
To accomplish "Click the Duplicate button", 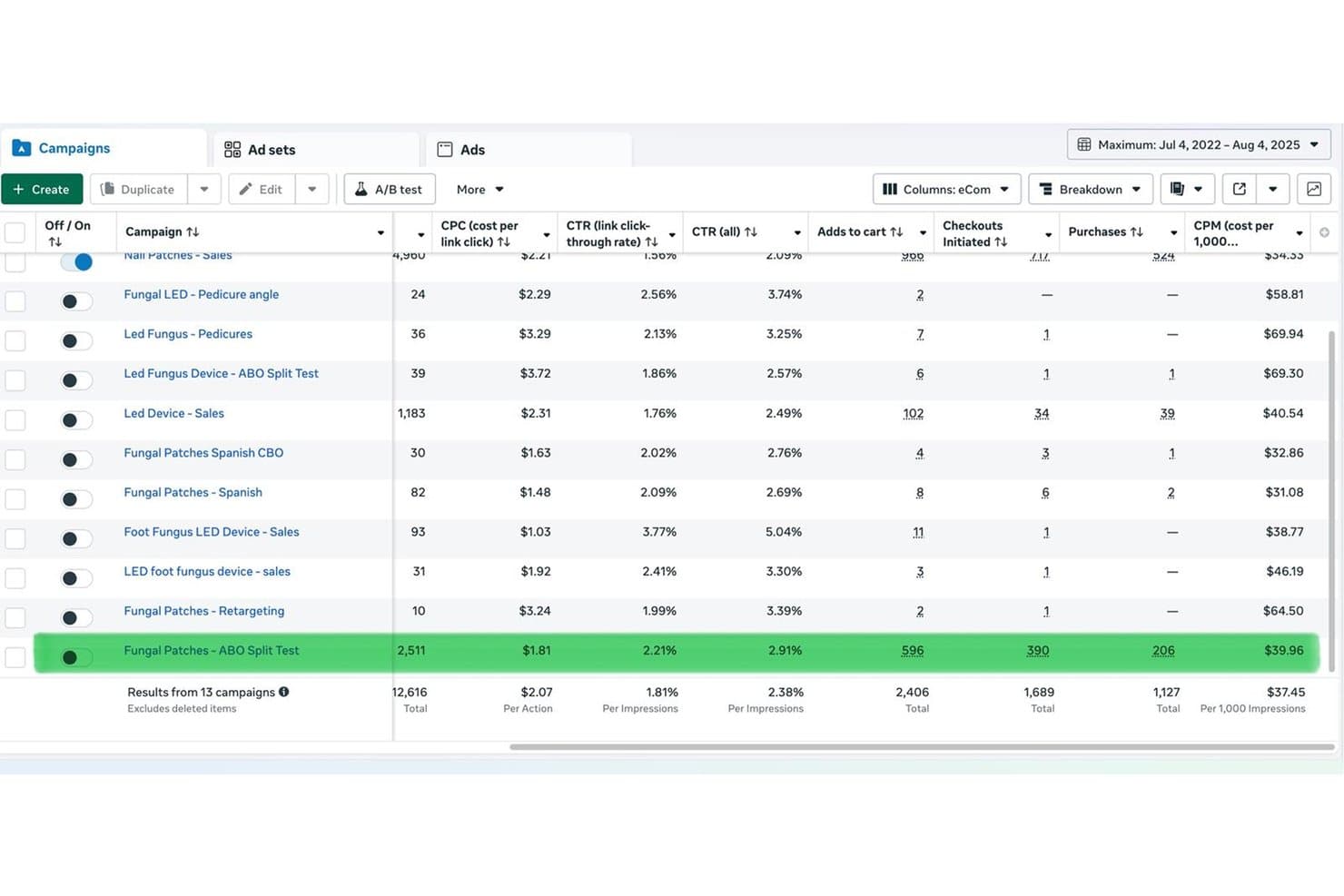I will 139,189.
